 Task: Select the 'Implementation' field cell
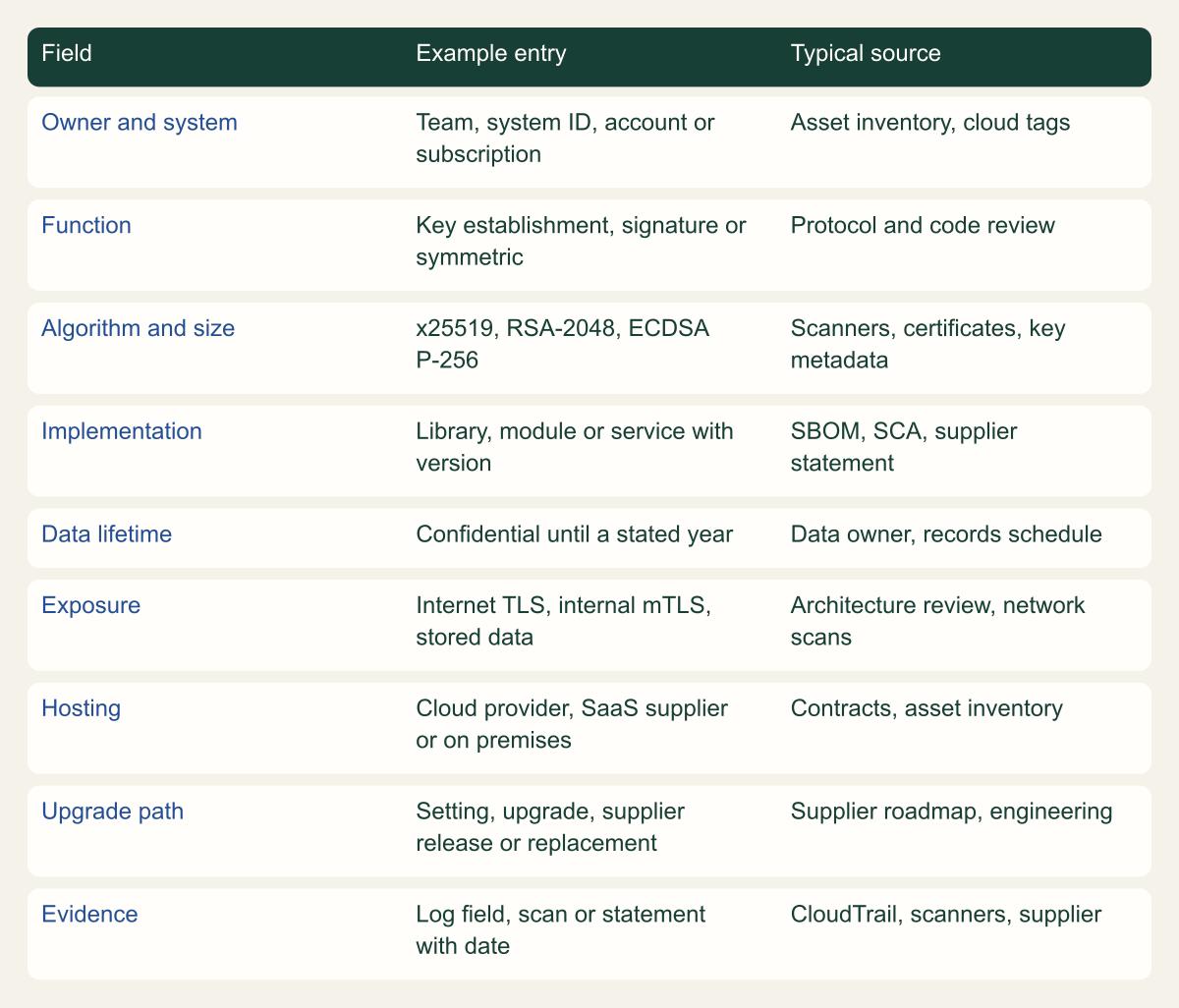(214, 451)
